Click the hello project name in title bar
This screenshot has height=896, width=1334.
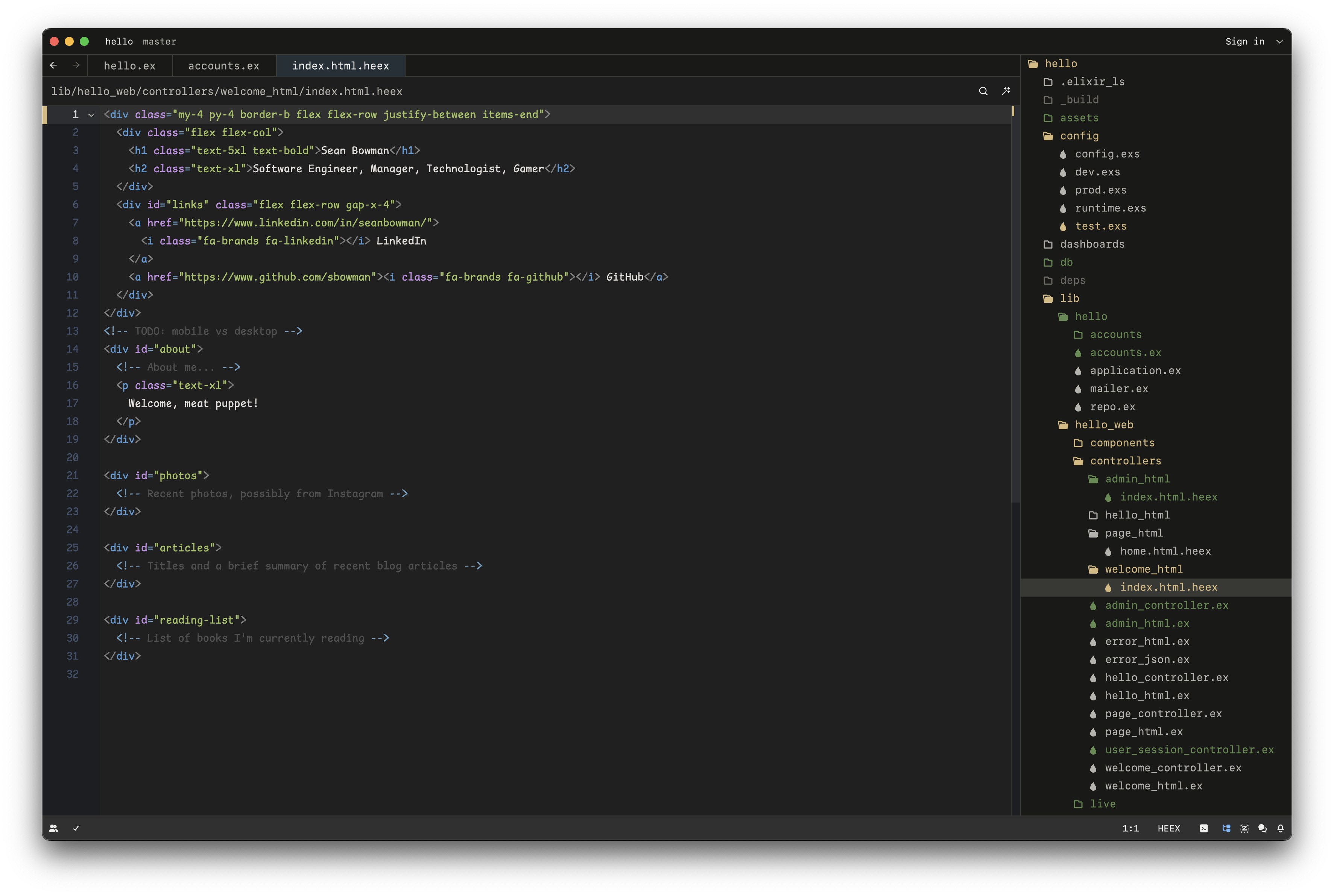point(119,41)
